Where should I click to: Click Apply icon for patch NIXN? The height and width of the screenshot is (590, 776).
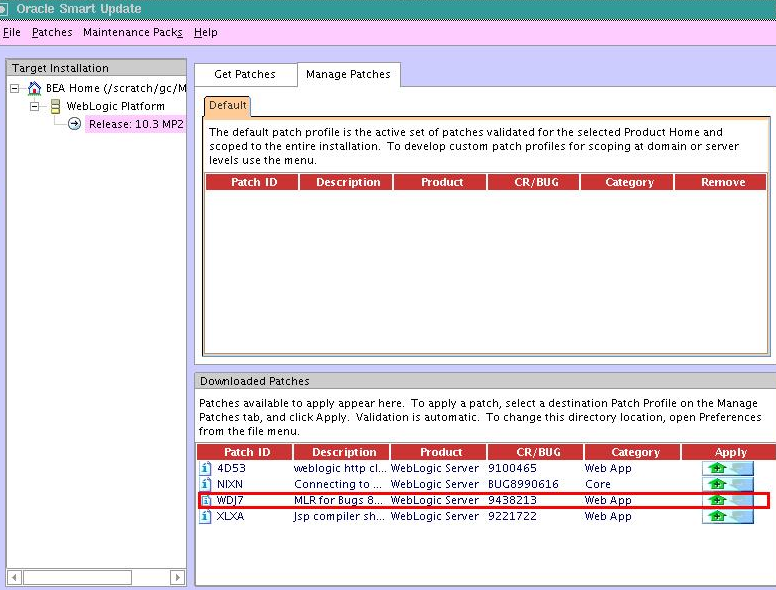727,484
